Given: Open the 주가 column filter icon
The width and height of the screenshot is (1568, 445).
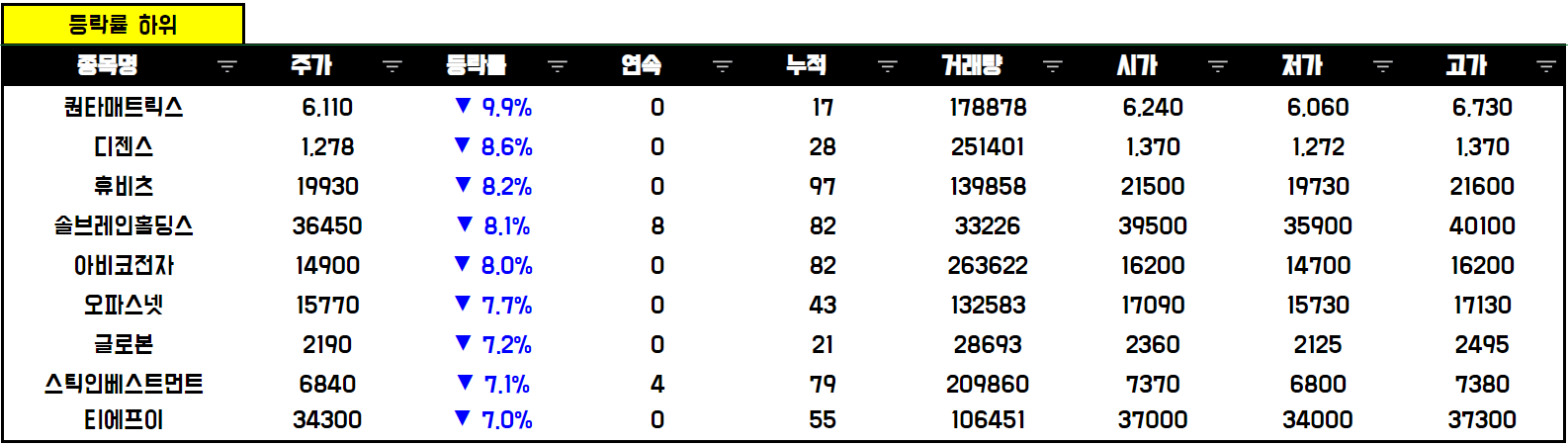Looking at the screenshot, I should (x=392, y=66).
